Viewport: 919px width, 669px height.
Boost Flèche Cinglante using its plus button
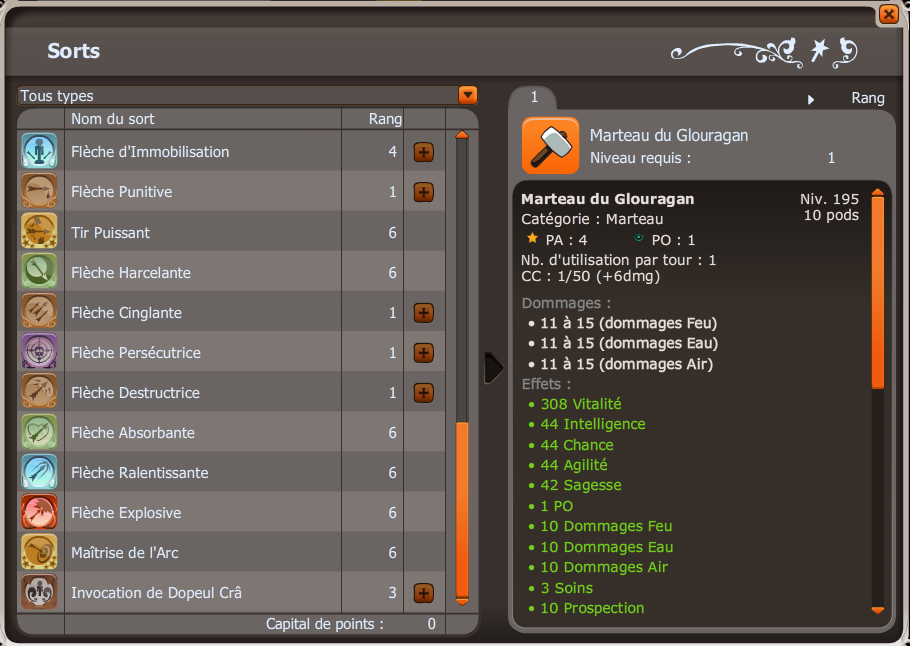click(x=424, y=313)
